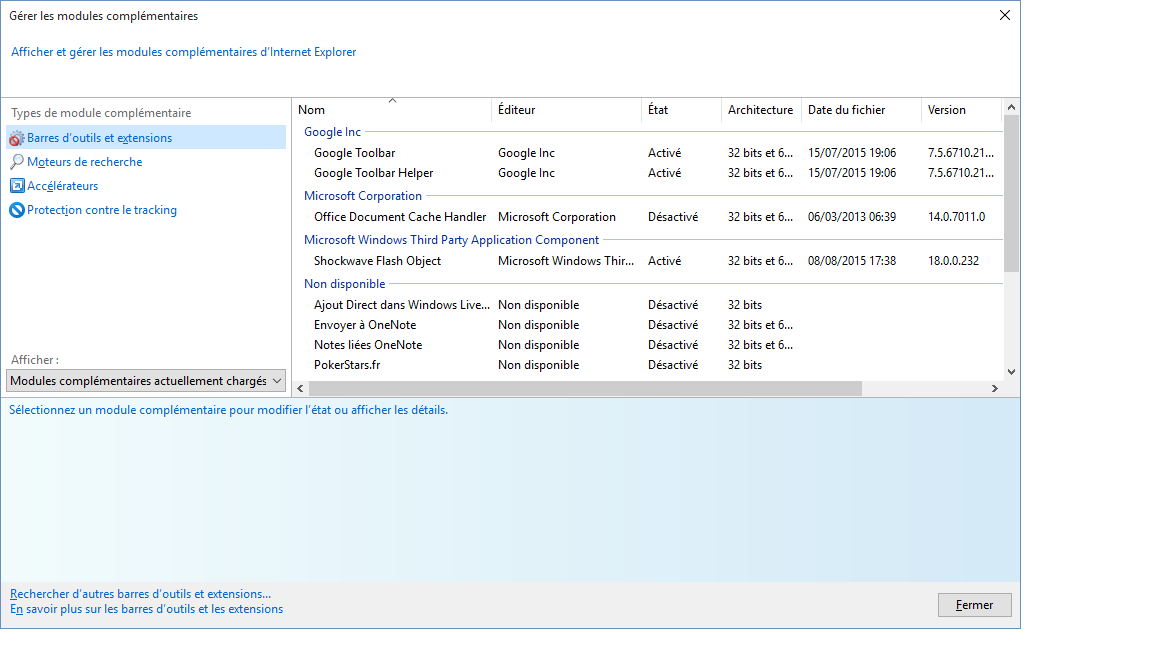Click version 18.0.0.232 of Shockwave Flash
Viewport: 1152px width, 648px height.
point(954,262)
